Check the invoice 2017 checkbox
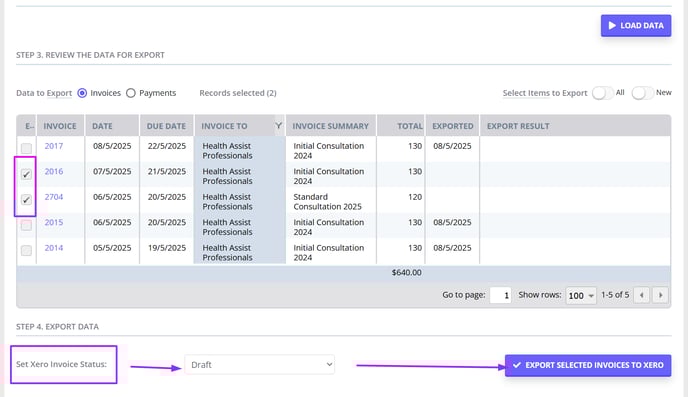 click(x=26, y=148)
